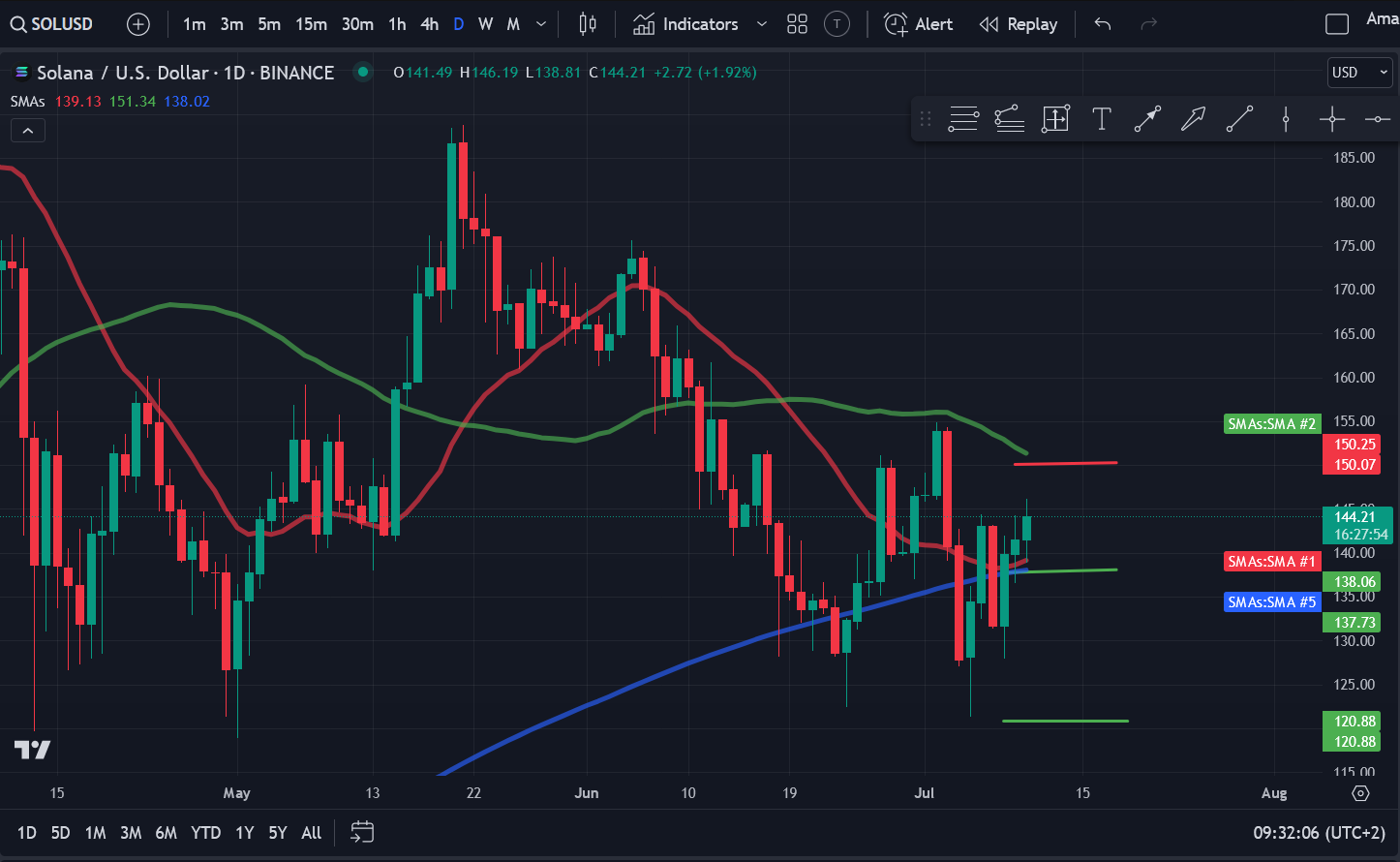Select the D daily timeframe
1400x862 pixels.
coord(459,24)
